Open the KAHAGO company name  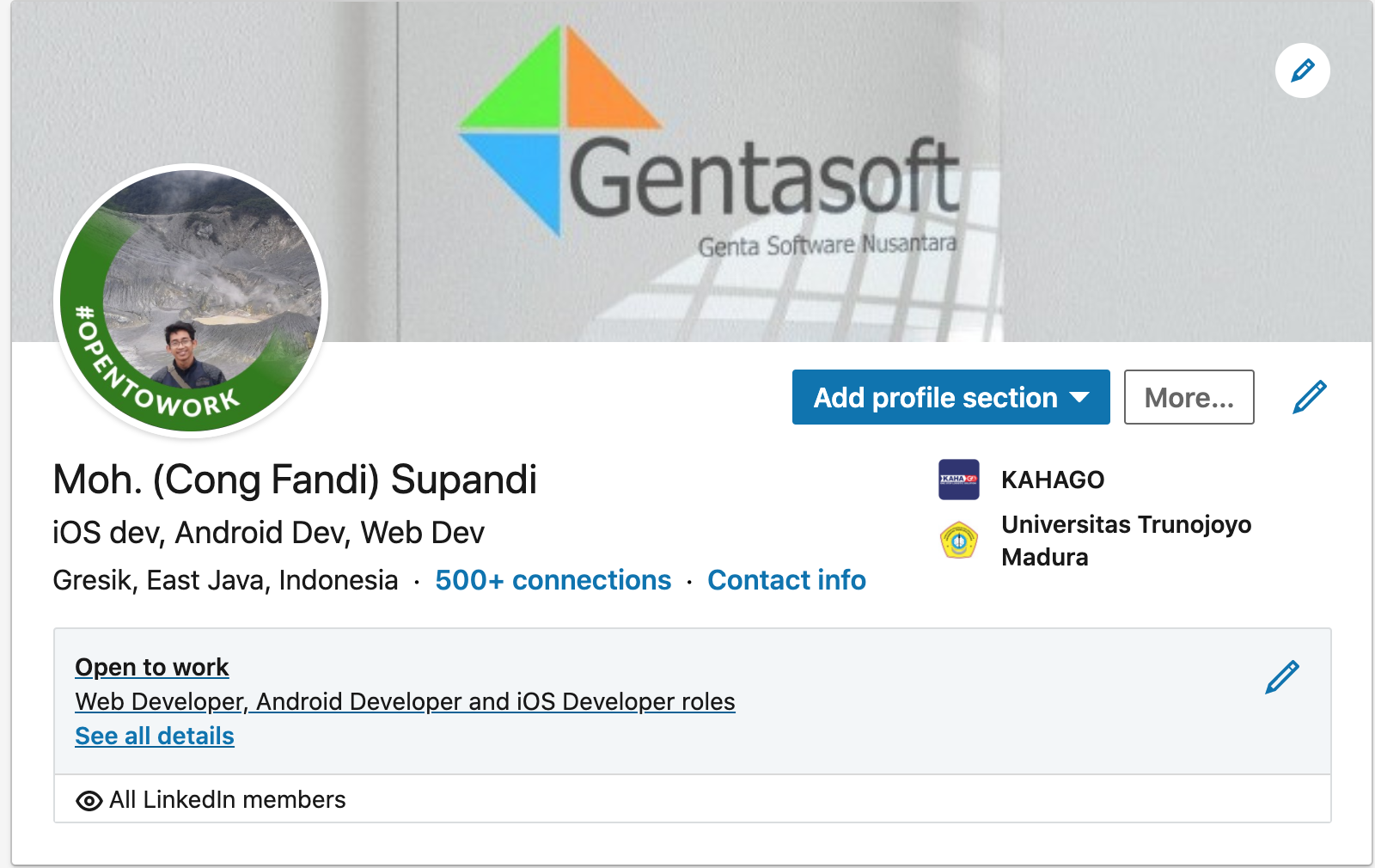pyautogui.click(x=1053, y=480)
